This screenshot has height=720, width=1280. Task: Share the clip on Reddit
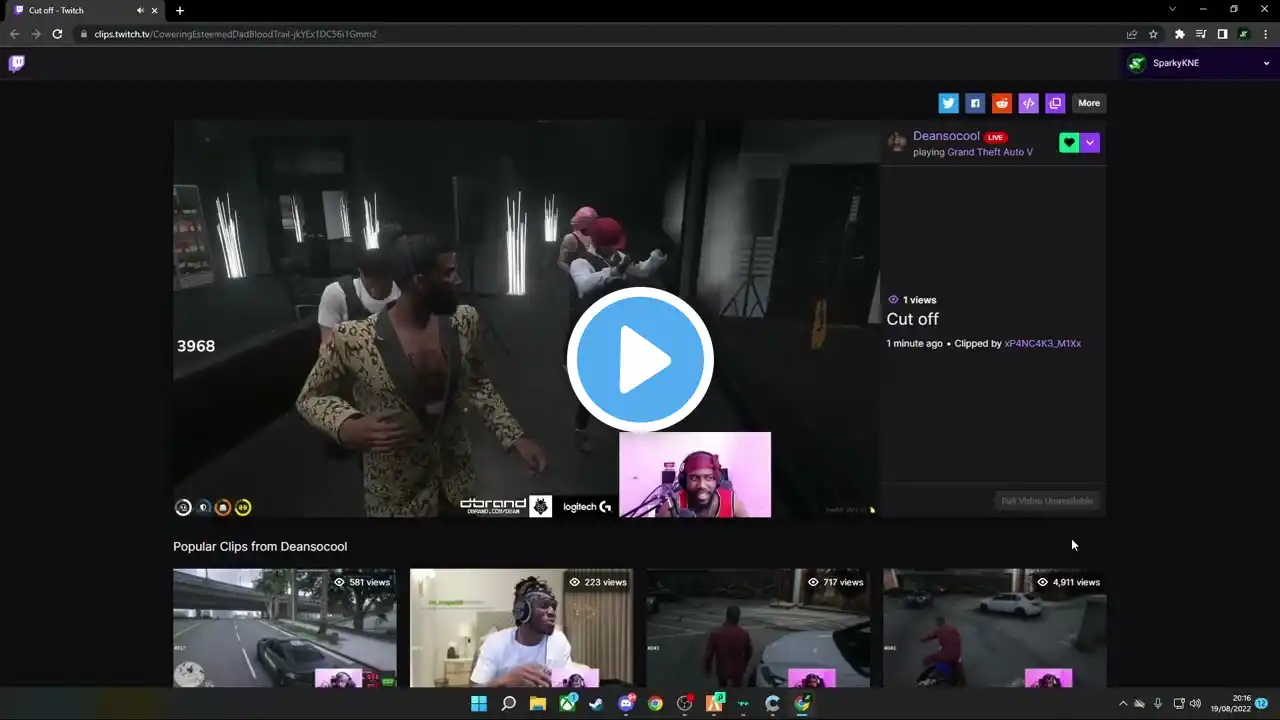(1002, 103)
